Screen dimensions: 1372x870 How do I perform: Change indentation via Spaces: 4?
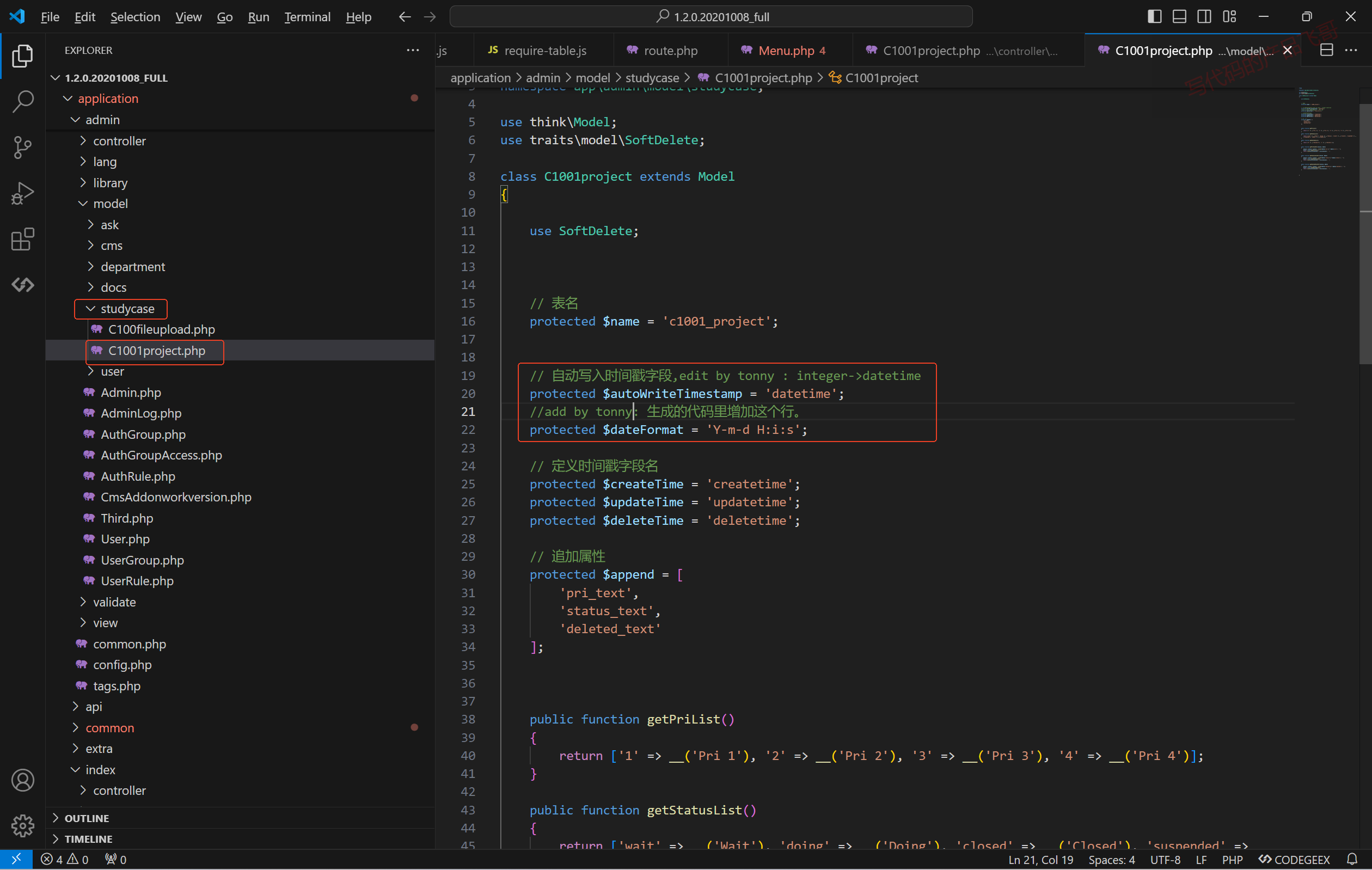(1111, 859)
